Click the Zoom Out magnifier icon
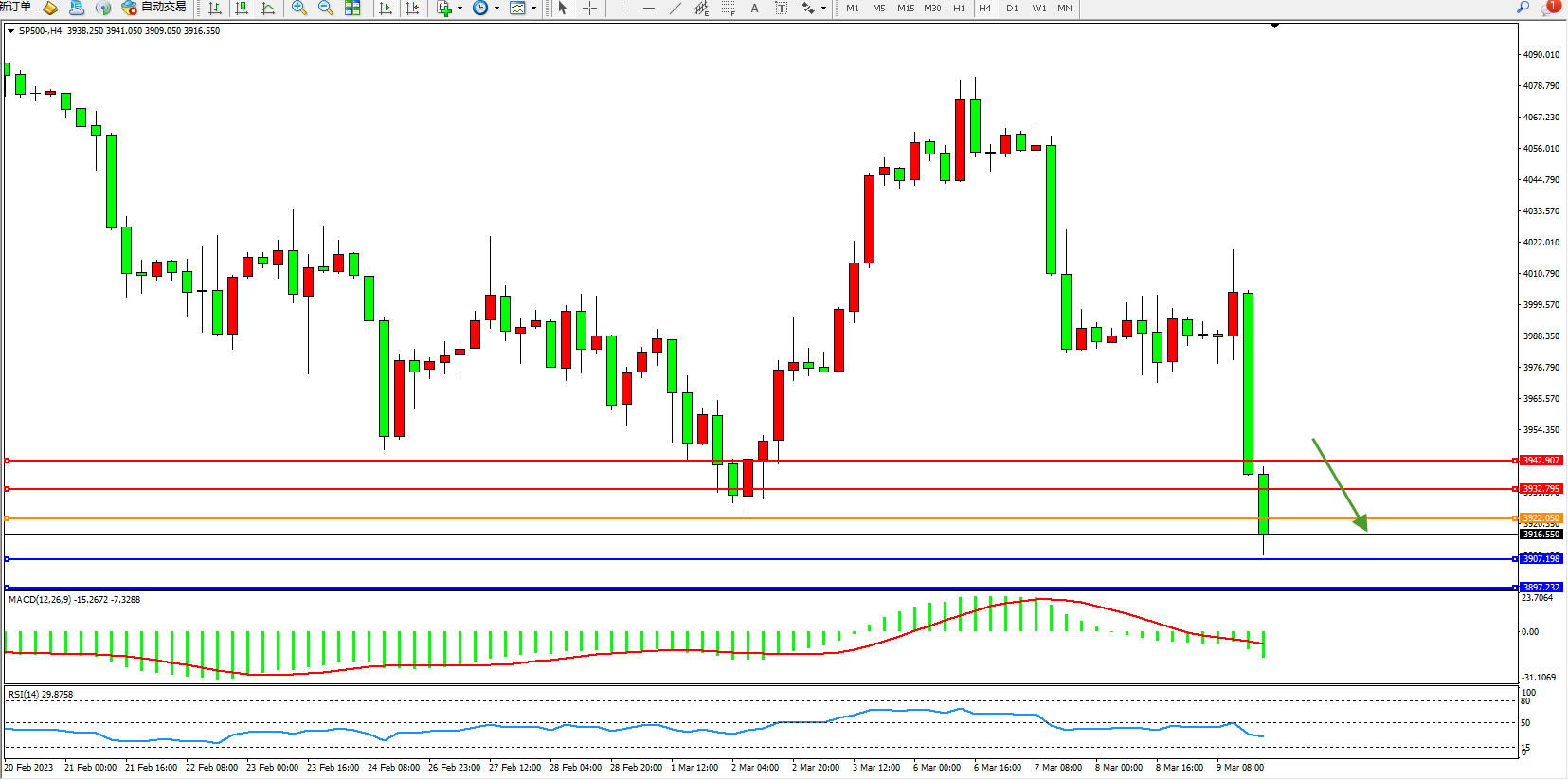Image resolution: width=1568 pixels, height=780 pixels. (x=326, y=9)
